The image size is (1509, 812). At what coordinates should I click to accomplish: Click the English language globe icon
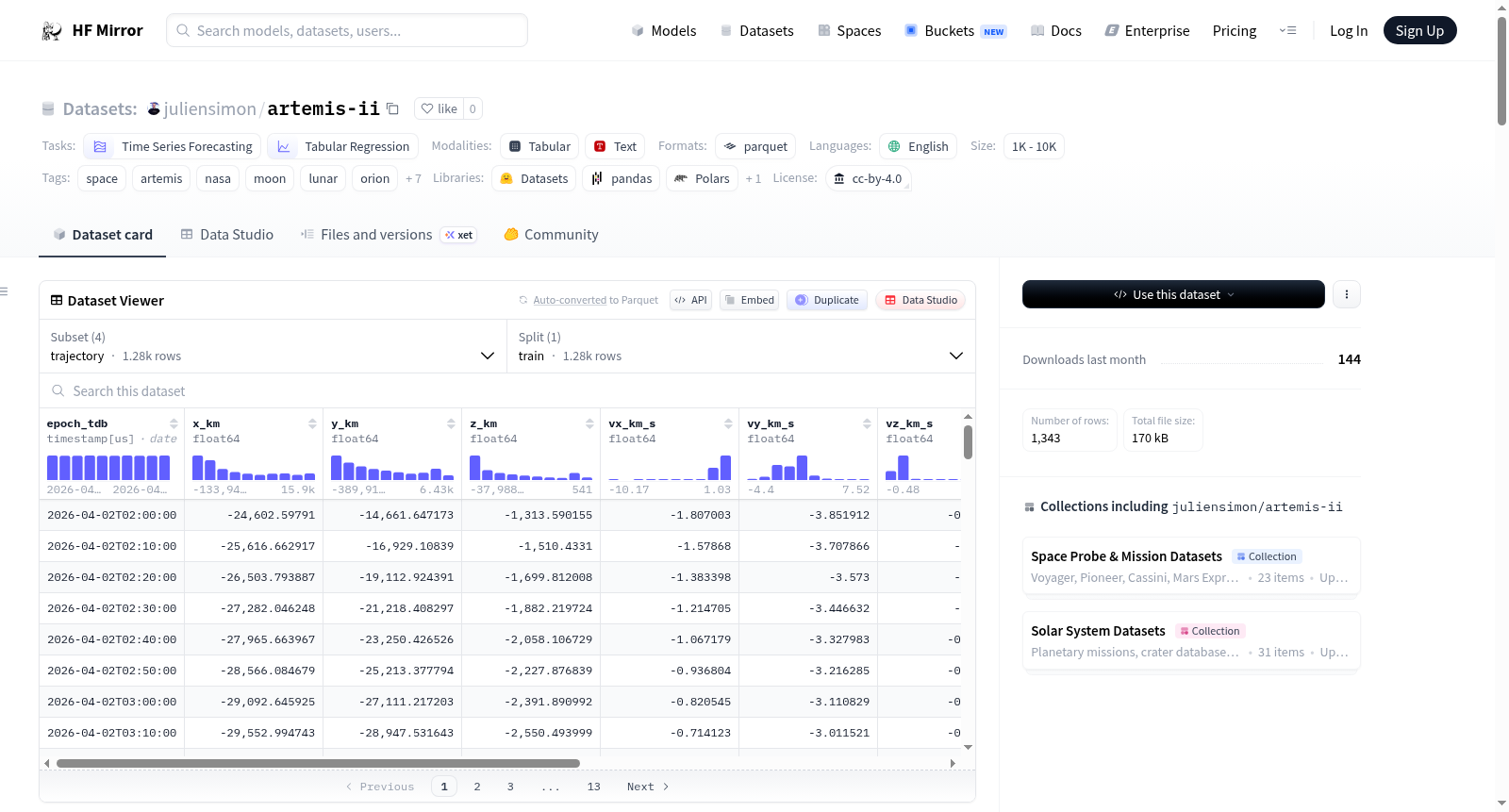click(894, 146)
